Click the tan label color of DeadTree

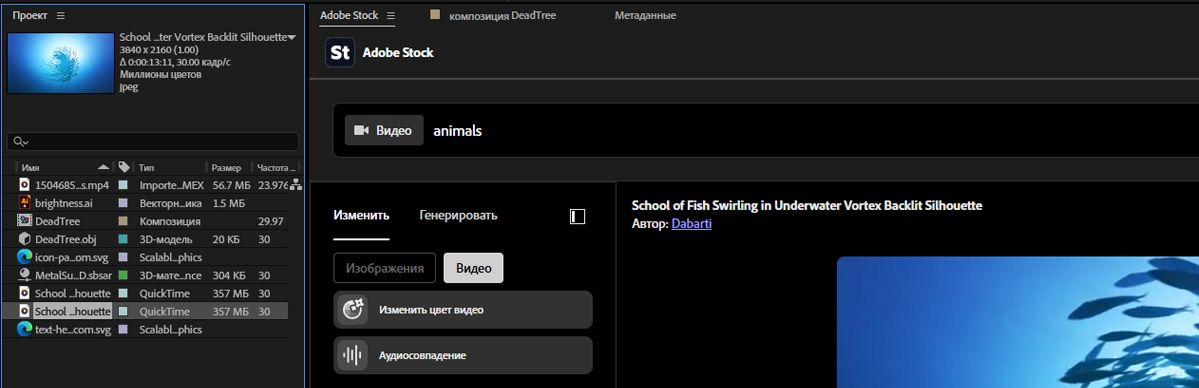point(123,221)
